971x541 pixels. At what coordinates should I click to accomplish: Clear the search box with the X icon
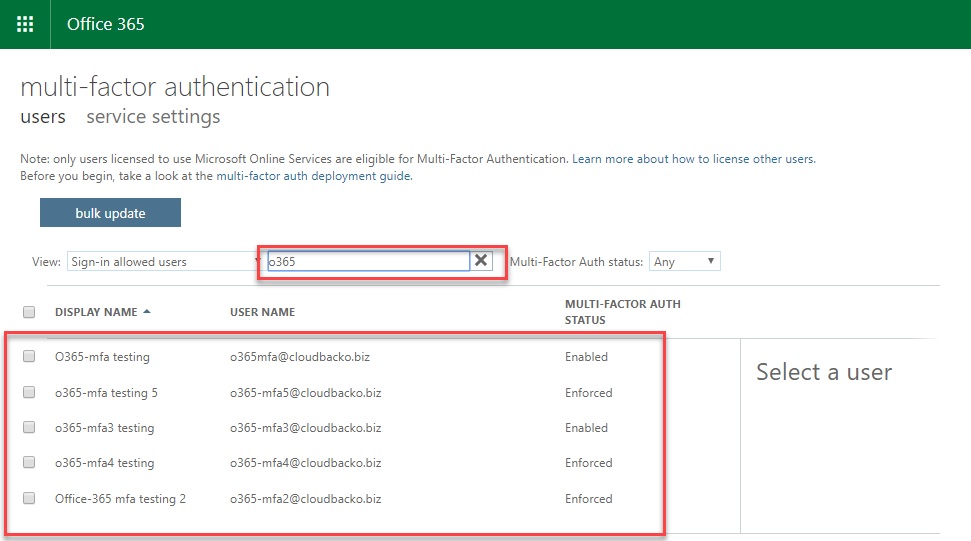pyautogui.click(x=481, y=261)
